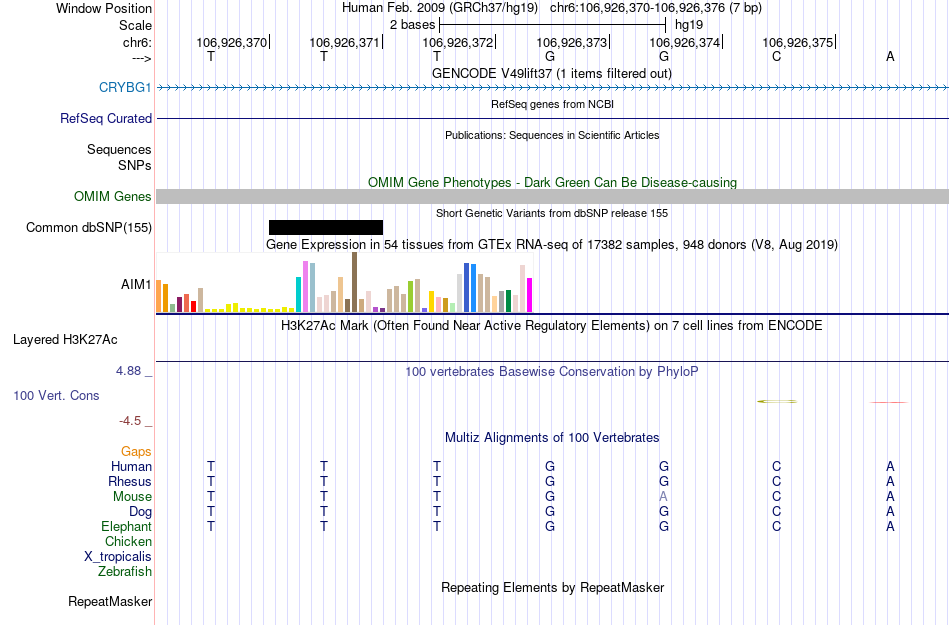This screenshot has width=950, height=625.
Task: Click the Scale track label
Action: coord(135,25)
